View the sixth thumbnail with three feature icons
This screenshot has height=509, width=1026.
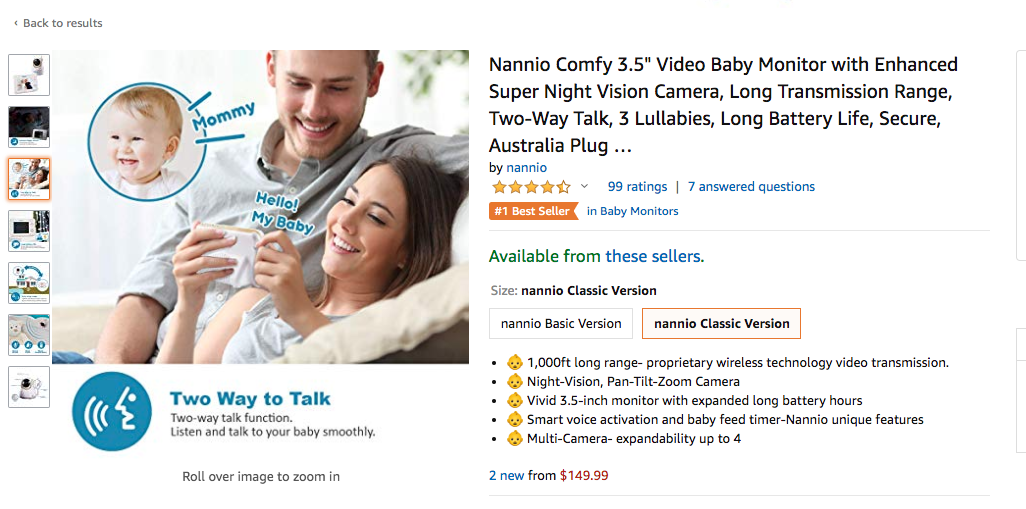pos(29,335)
